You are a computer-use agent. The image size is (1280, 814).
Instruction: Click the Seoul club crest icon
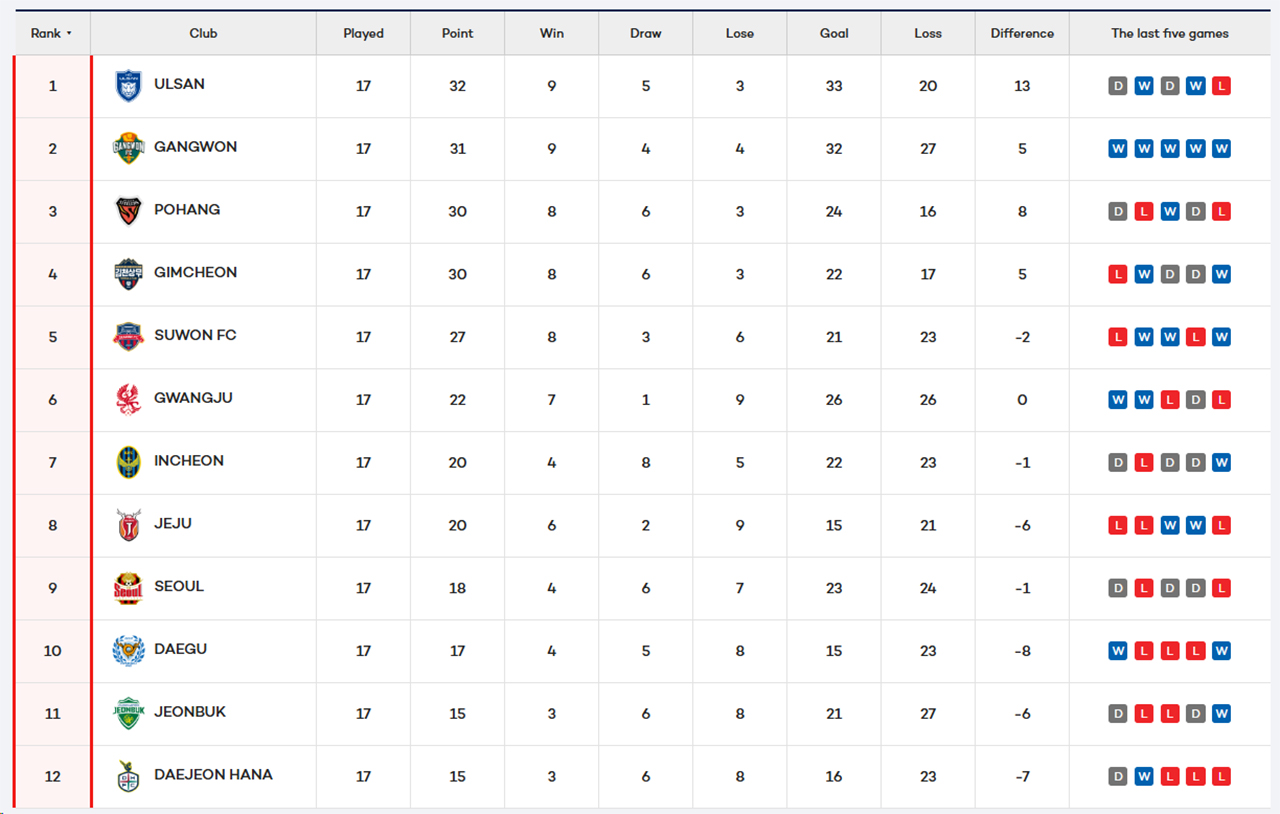pos(129,588)
